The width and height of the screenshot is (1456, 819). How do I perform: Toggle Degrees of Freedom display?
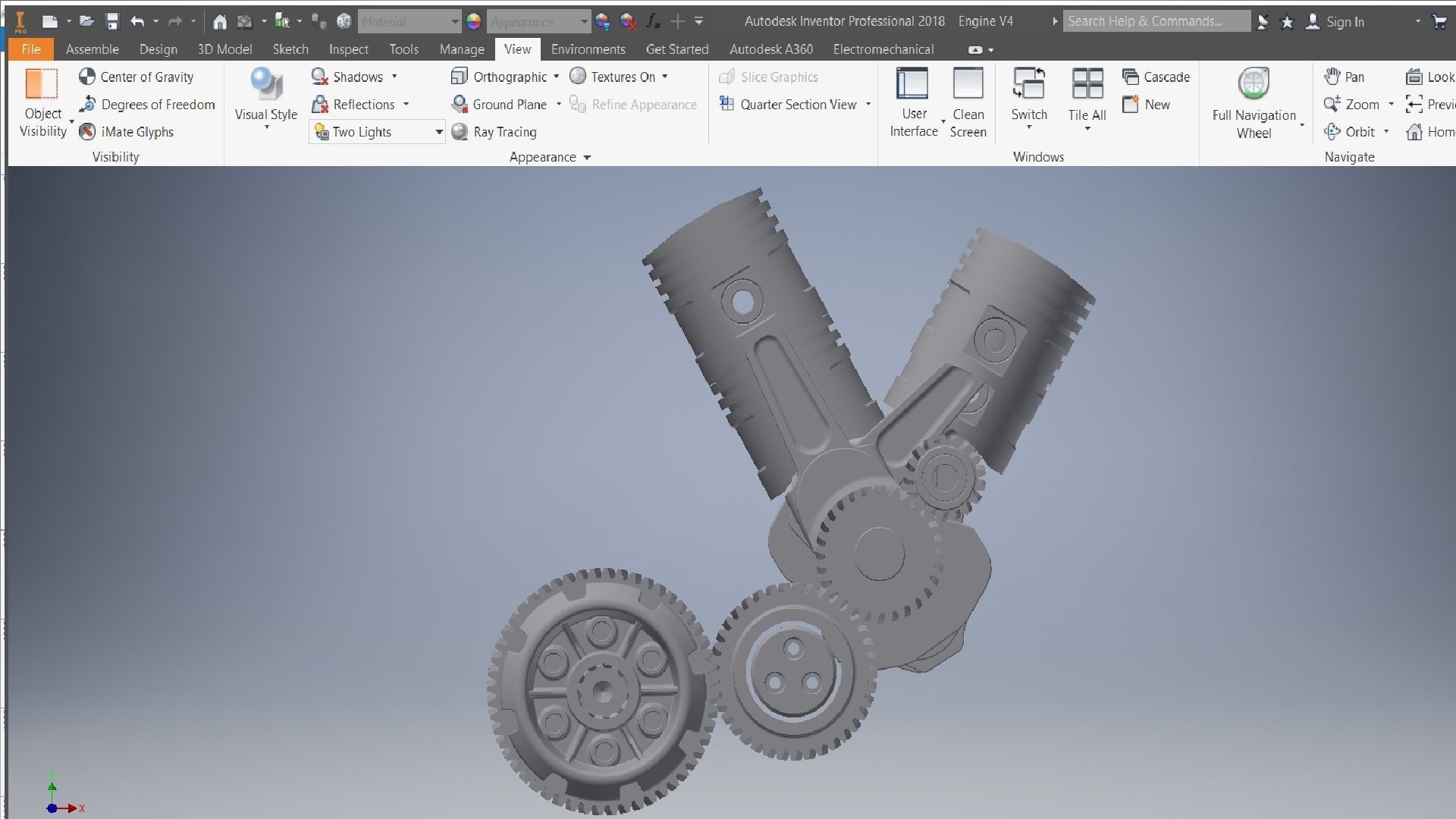[147, 104]
